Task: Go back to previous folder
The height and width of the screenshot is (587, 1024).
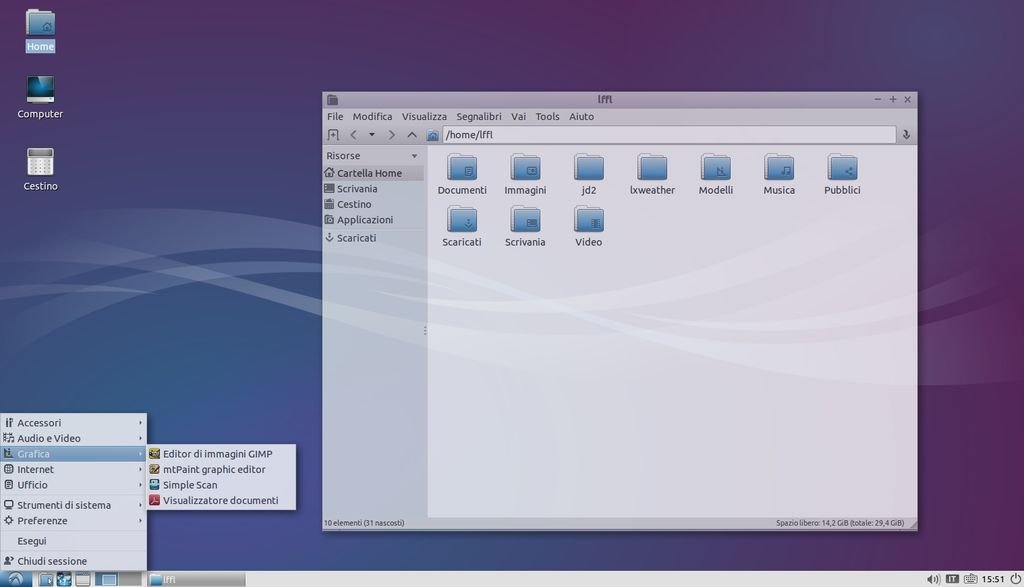Action: click(x=353, y=135)
